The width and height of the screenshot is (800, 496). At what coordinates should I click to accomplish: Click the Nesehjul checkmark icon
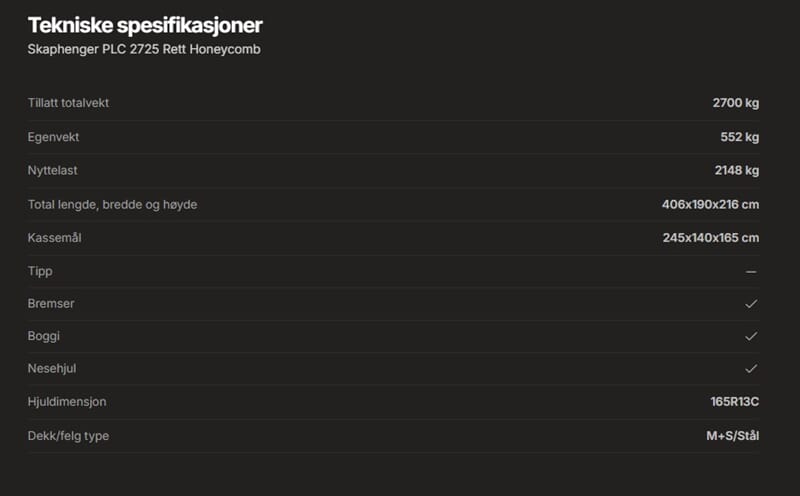pyautogui.click(x=751, y=369)
